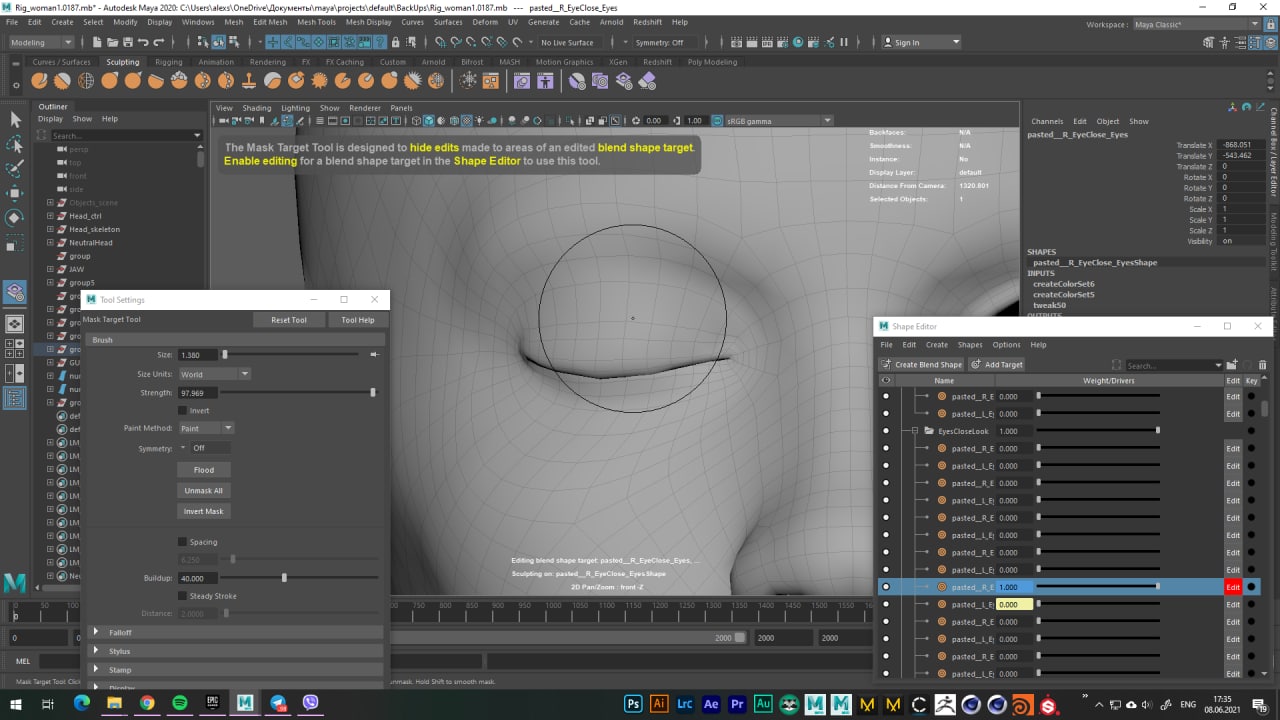Toggle the red Edit button of the selected target

tap(1233, 587)
